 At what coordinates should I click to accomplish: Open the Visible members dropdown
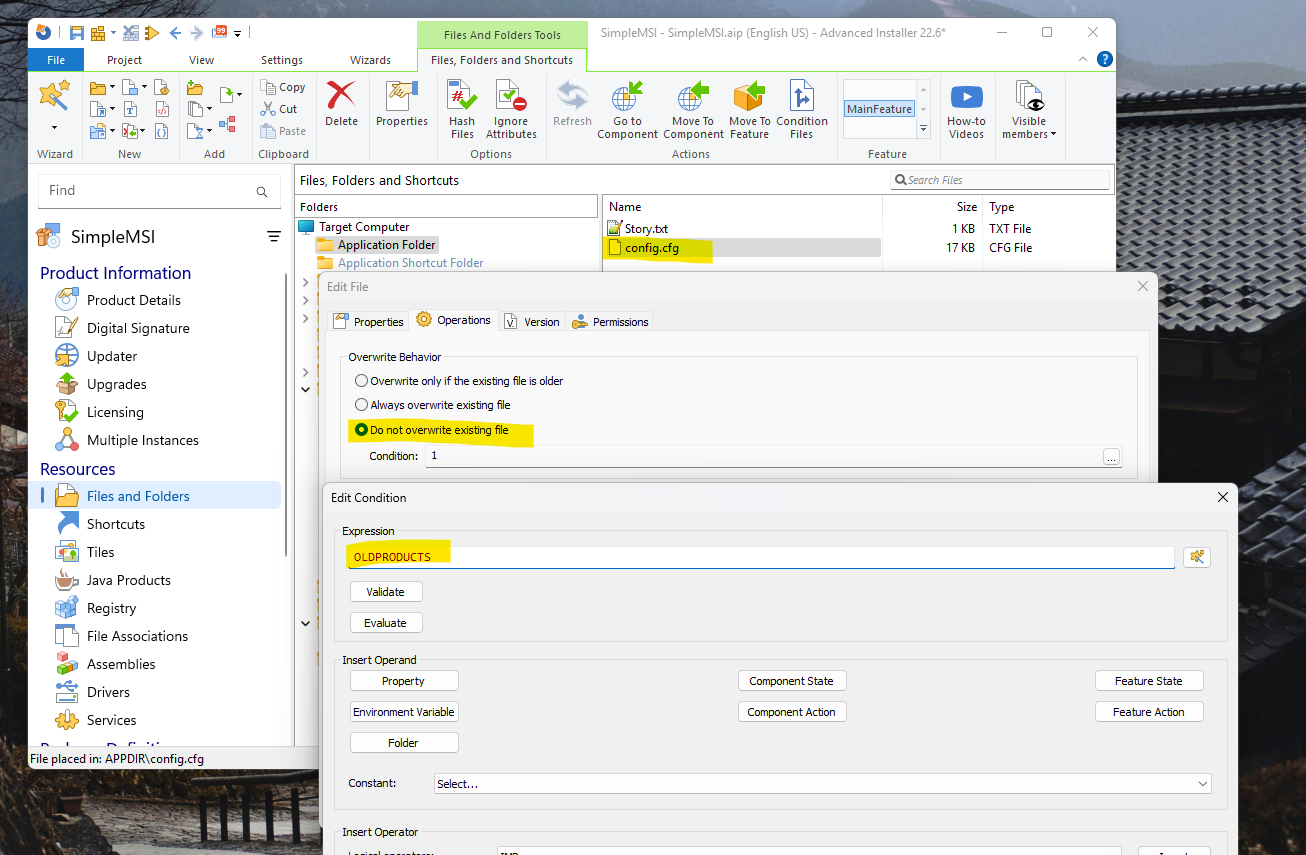[1028, 110]
